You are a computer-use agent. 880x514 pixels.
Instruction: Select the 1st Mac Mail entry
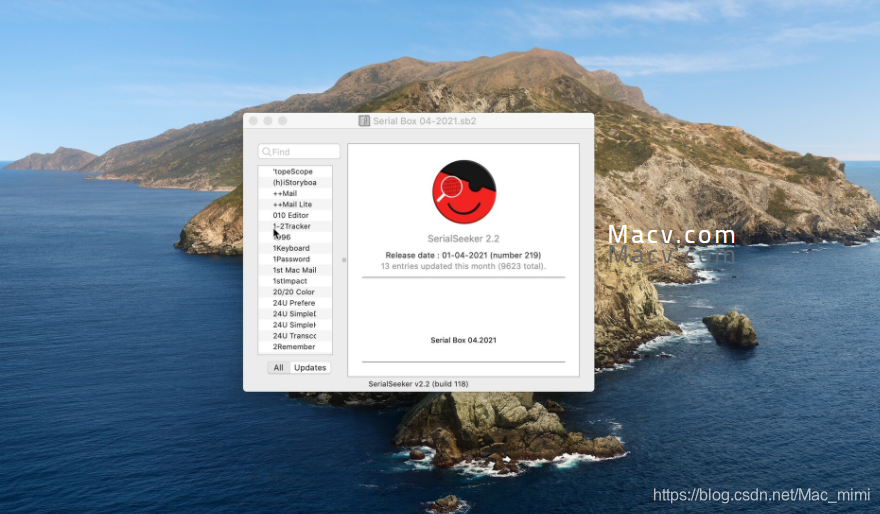[x=295, y=270]
